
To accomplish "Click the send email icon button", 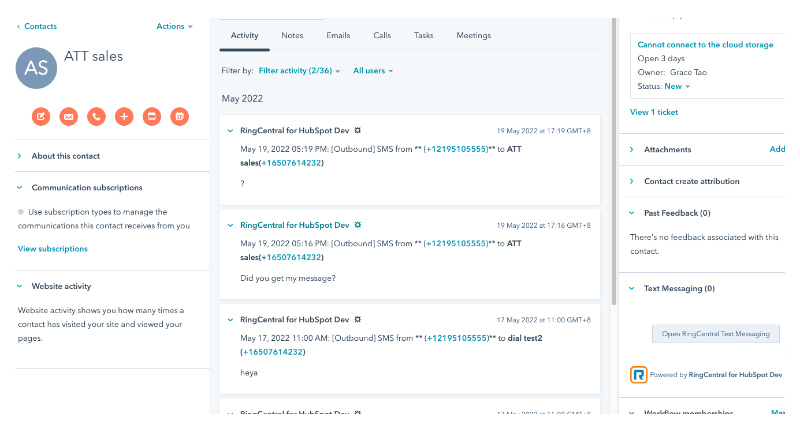I will [69, 117].
